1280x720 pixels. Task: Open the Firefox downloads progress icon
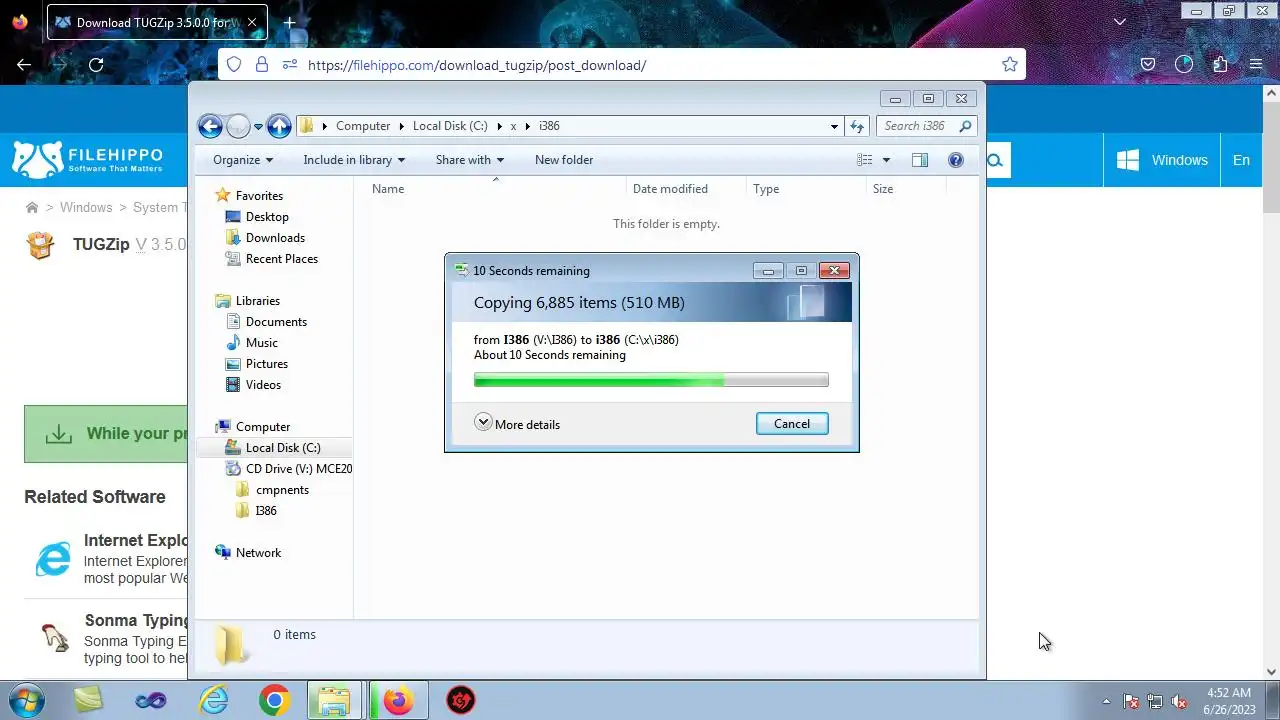[x=1184, y=65]
